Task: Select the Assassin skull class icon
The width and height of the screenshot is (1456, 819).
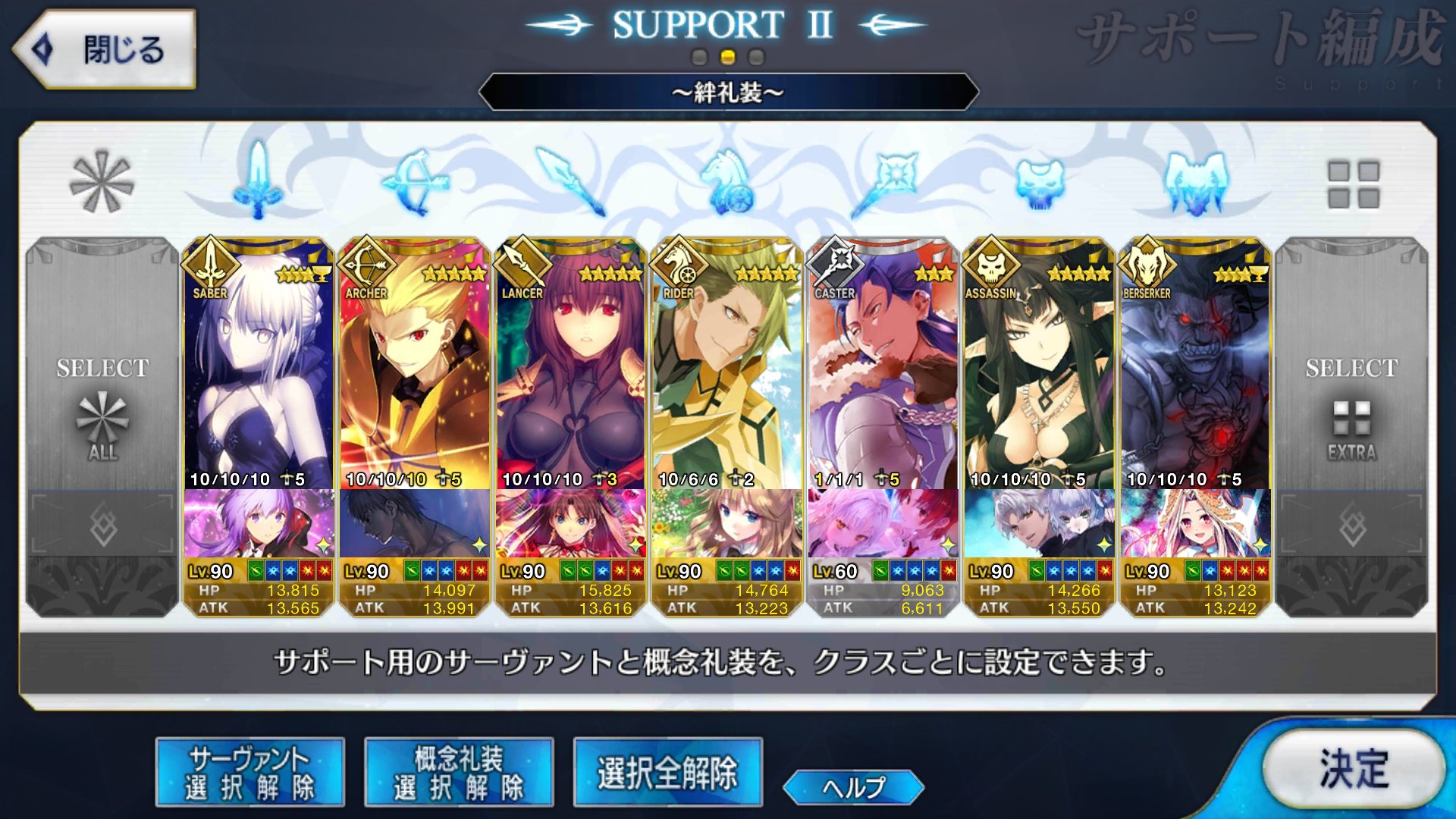Action: coord(1040,184)
